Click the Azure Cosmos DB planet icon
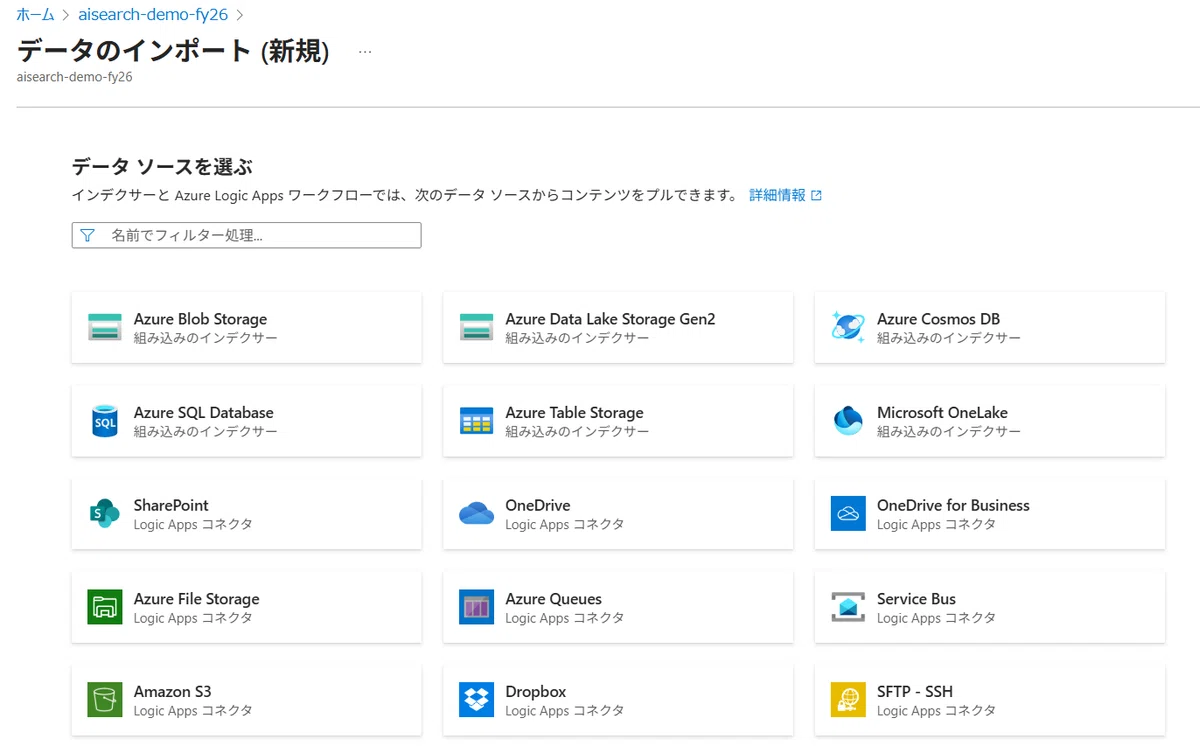This screenshot has width=1200, height=753. [848, 327]
